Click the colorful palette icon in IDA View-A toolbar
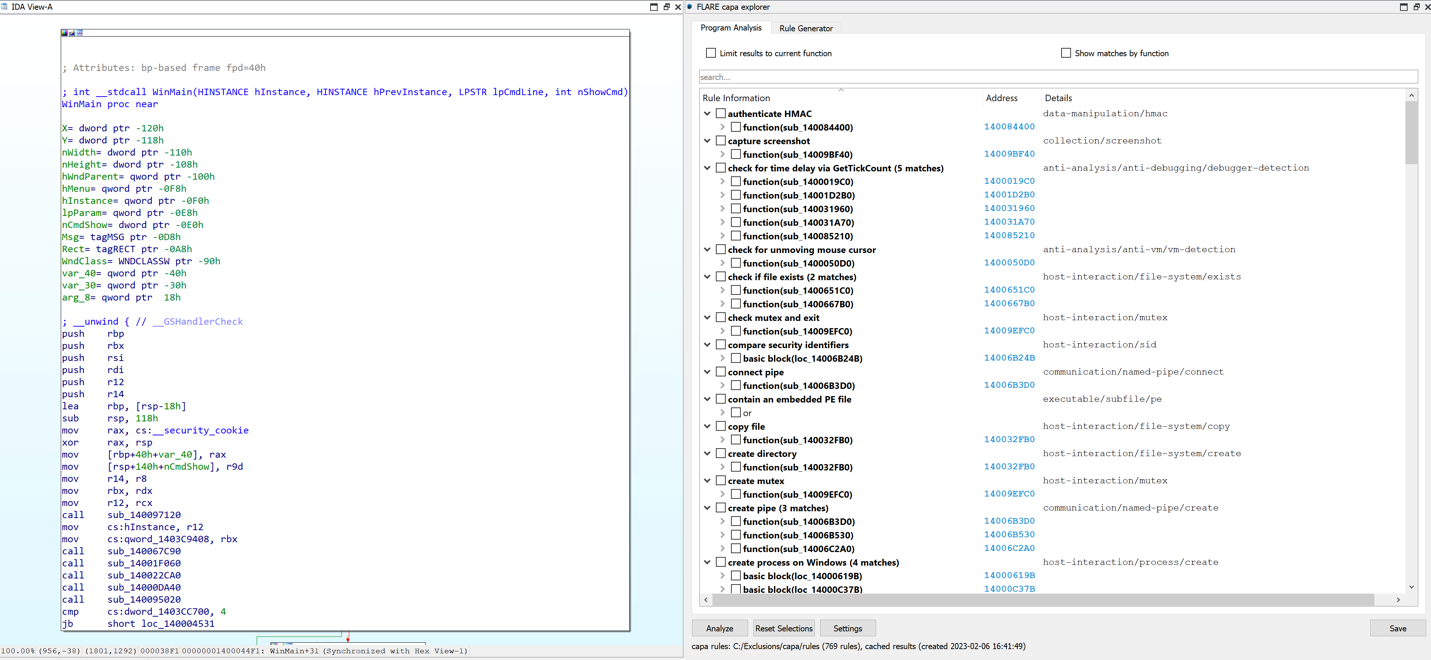This screenshot has height=660, width=1431. pos(64,32)
